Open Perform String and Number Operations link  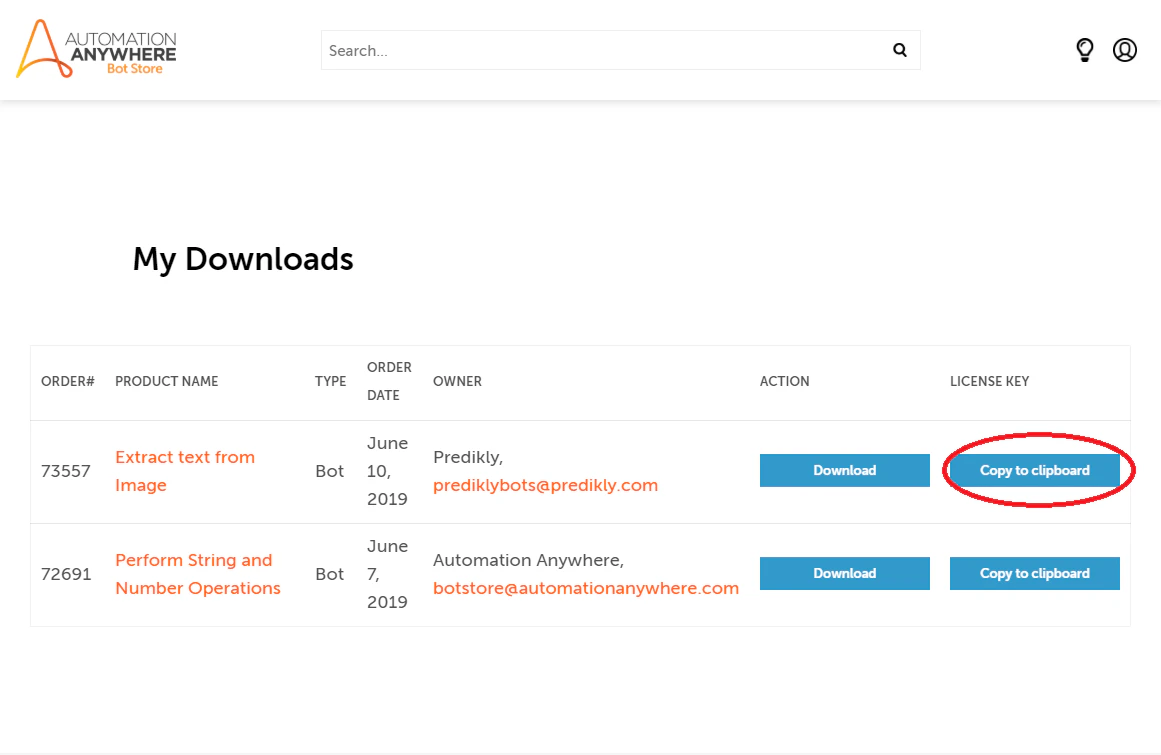click(198, 574)
